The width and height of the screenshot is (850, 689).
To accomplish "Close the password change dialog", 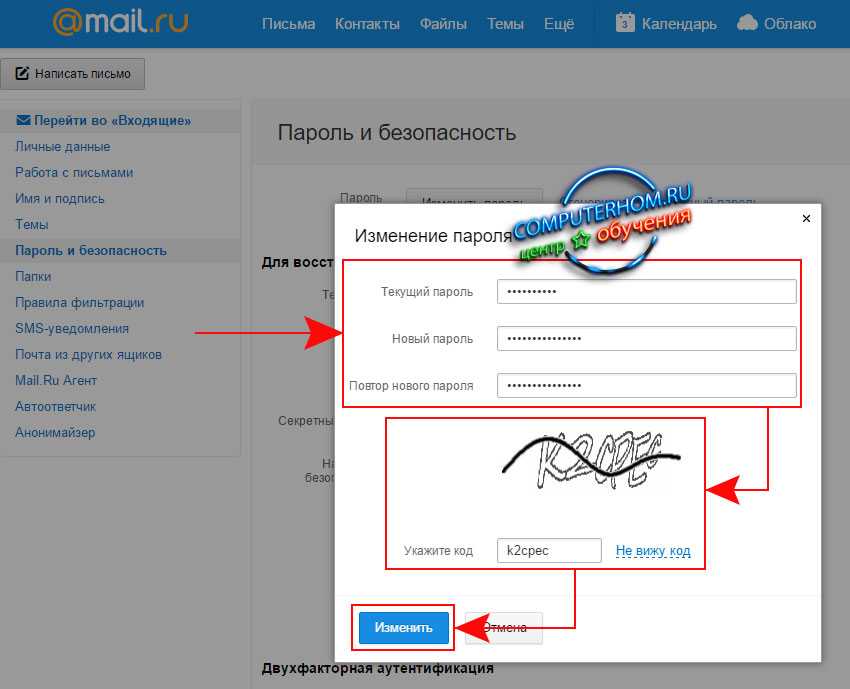I will pos(807,218).
